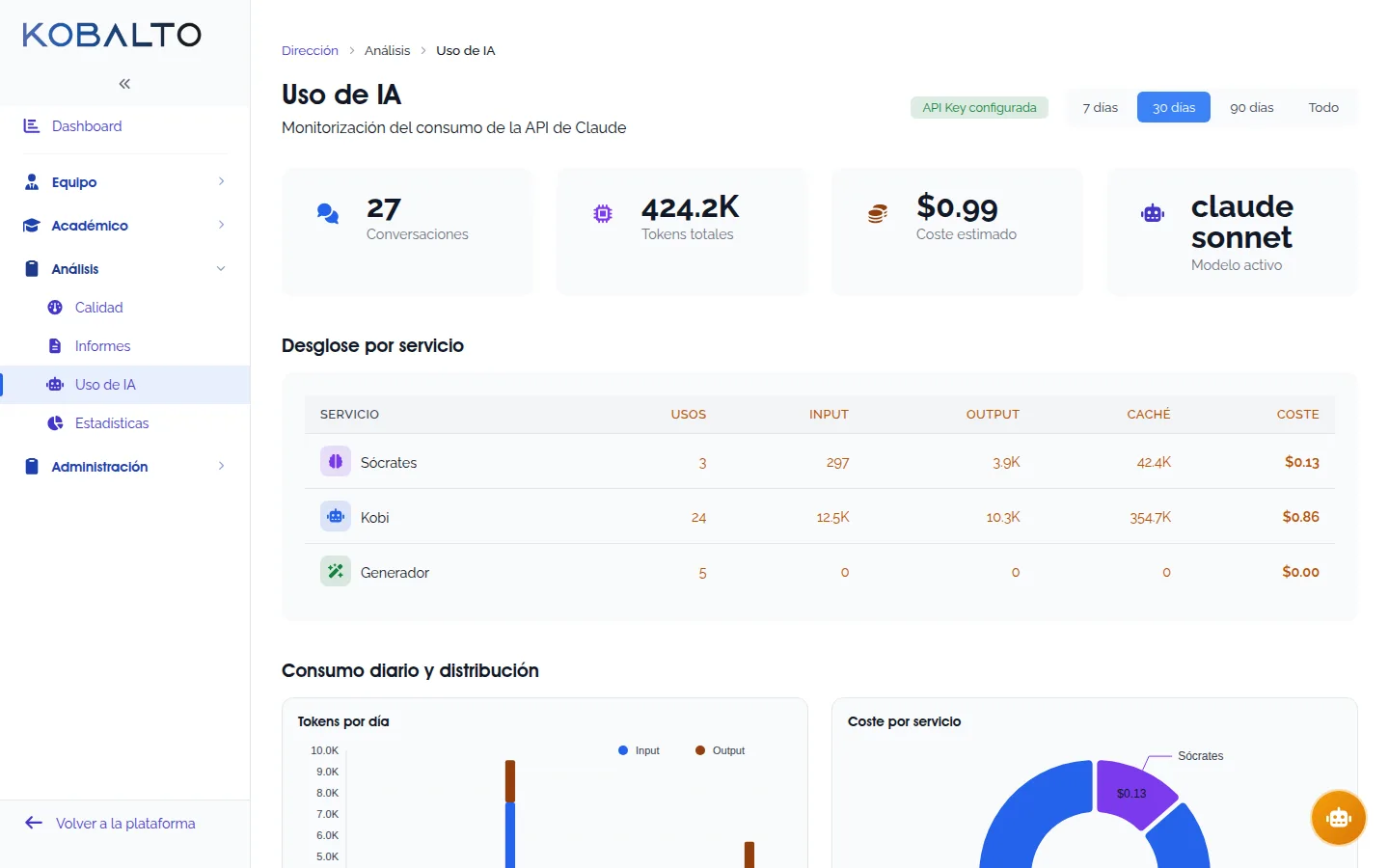Screen dimensions: 1389x868
Task: Collapse the Análisis menu chevron
Action: pyautogui.click(x=221, y=268)
